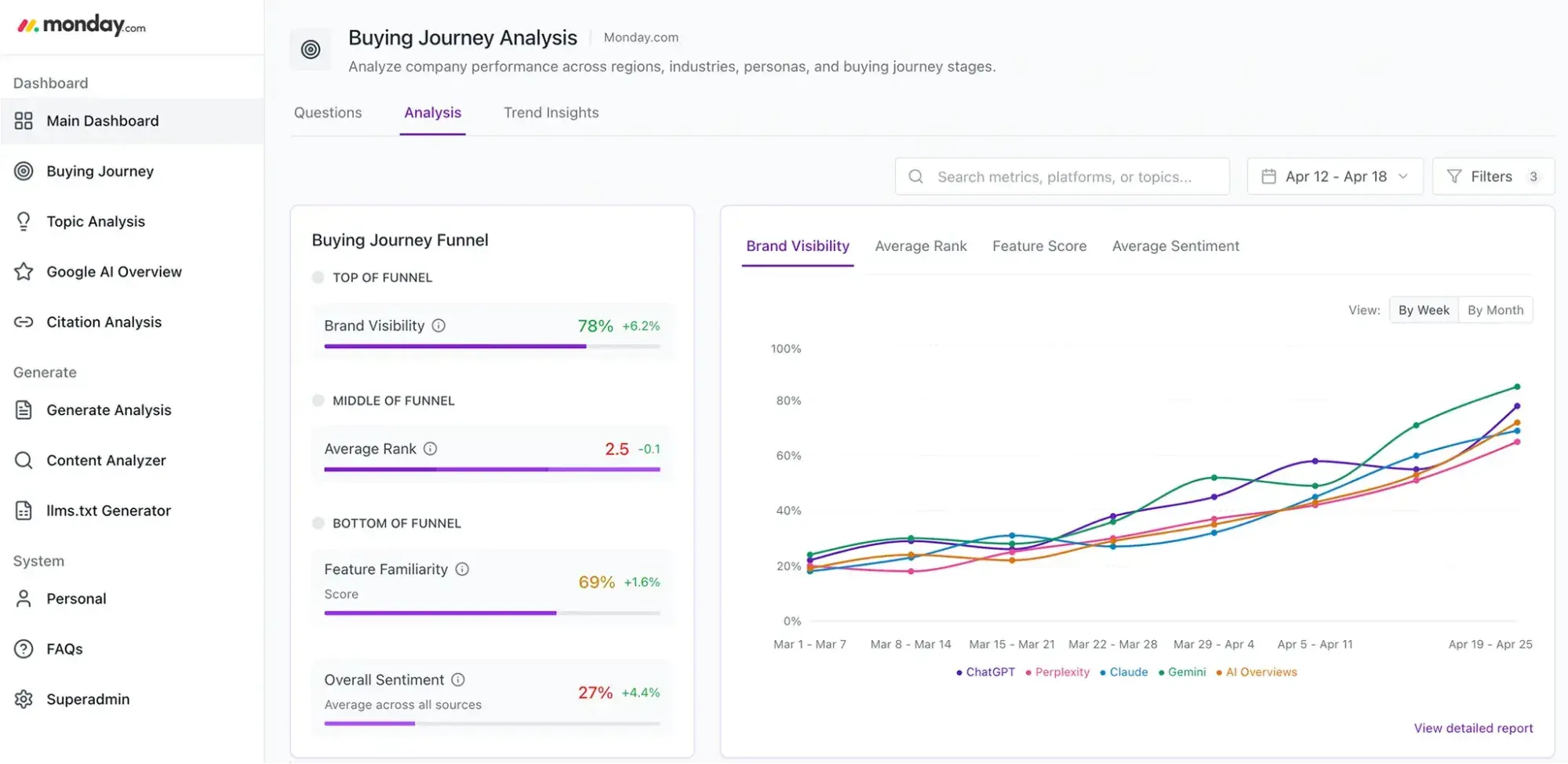This screenshot has width=1568, height=764.
Task: Toggle Perplexity in the chart legend
Action: point(1057,672)
